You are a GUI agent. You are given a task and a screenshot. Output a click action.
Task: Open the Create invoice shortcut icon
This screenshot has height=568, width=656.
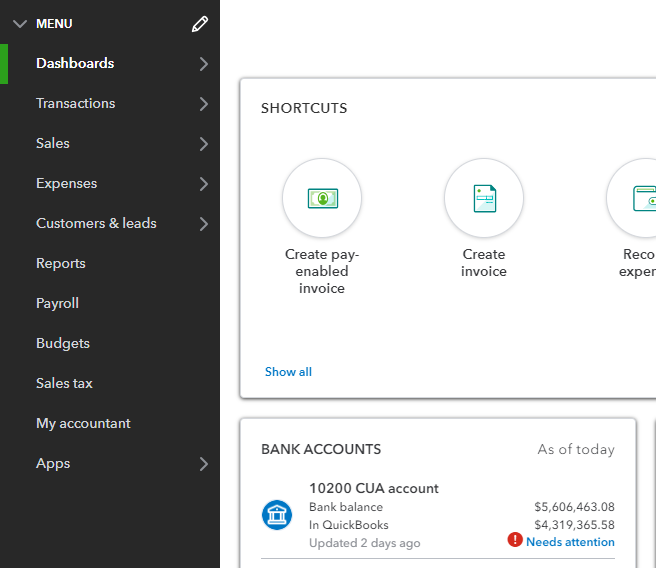pyautogui.click(x=484, y=198)
